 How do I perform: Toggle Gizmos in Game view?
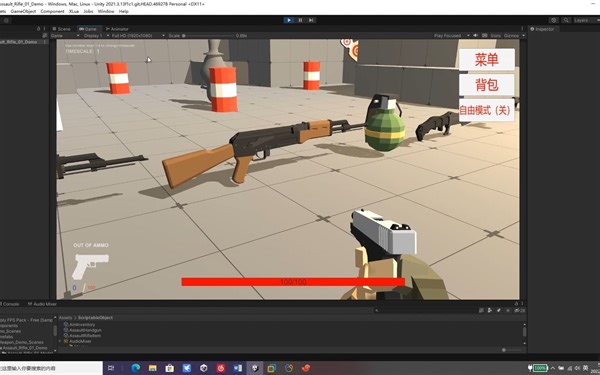tap(511, 36)
